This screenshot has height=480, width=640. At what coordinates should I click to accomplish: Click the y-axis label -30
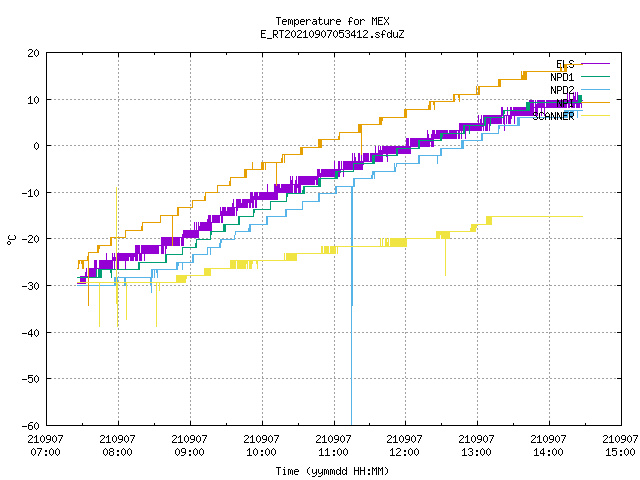pyautogui.click(x=31, y=286)
